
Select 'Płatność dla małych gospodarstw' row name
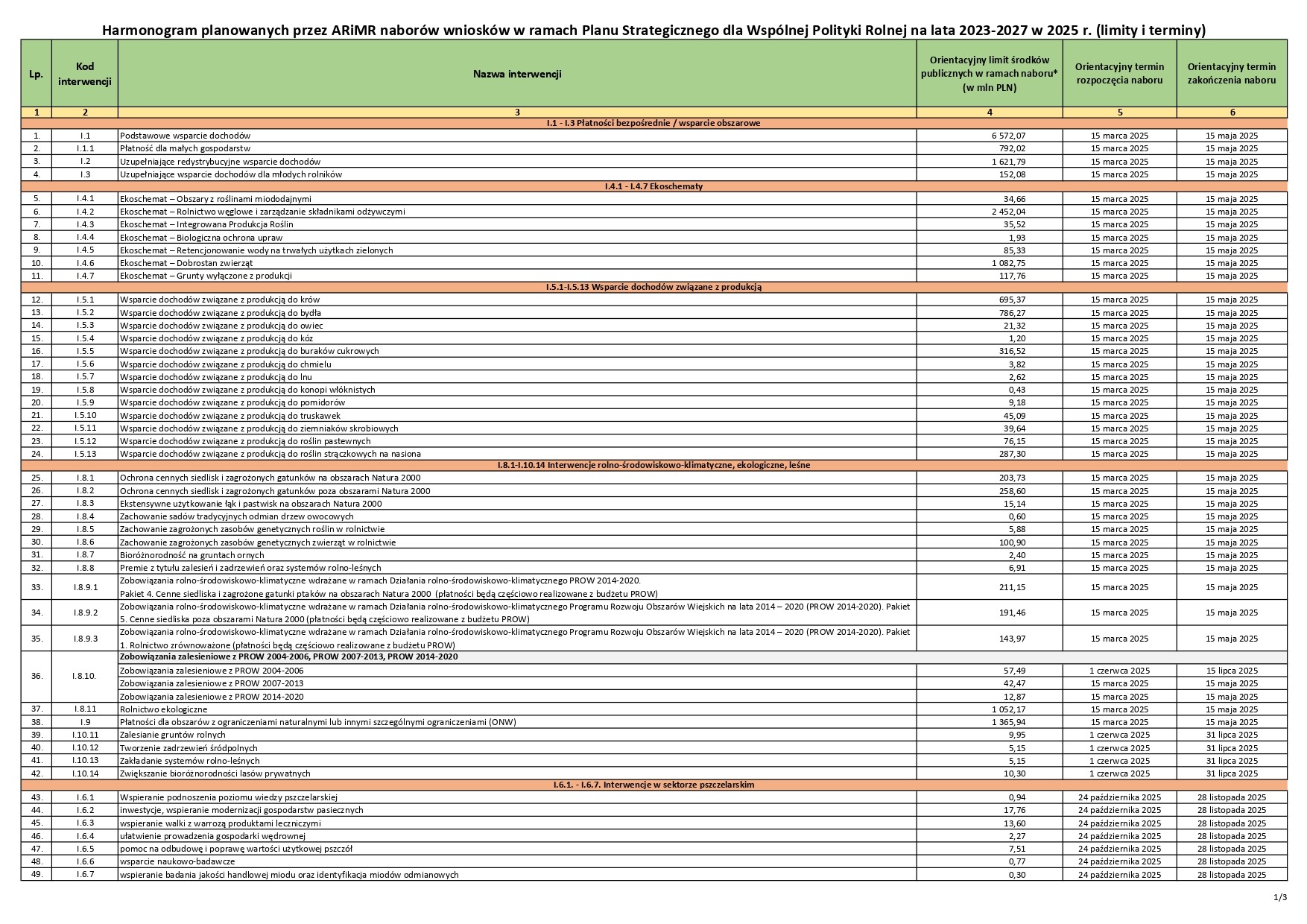pos(185,148)
